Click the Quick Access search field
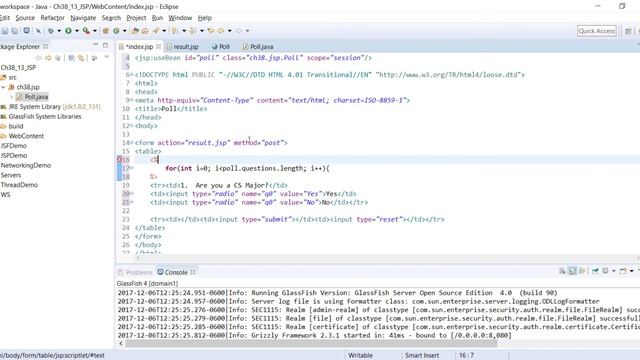Image resolution: width=640 pixels, height=360 pixels. pyautogui.click(x=597, y=31)
